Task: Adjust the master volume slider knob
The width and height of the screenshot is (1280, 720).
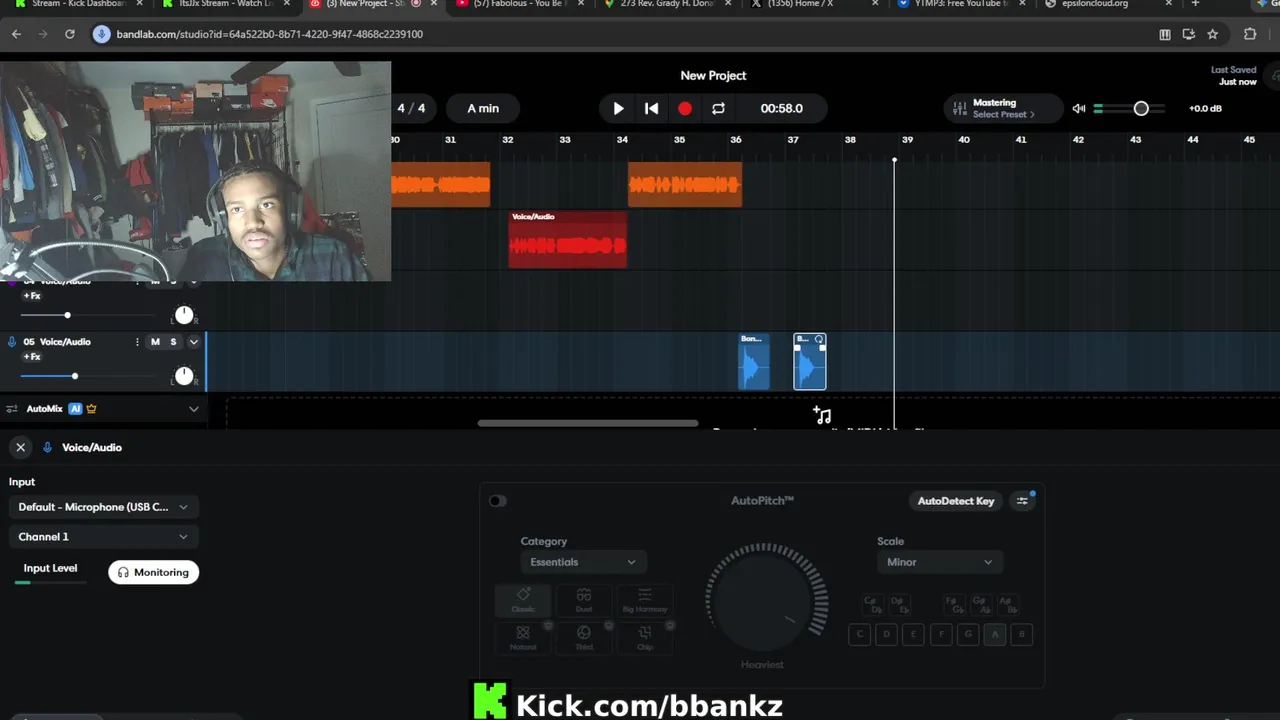Action: [1141, 108]
